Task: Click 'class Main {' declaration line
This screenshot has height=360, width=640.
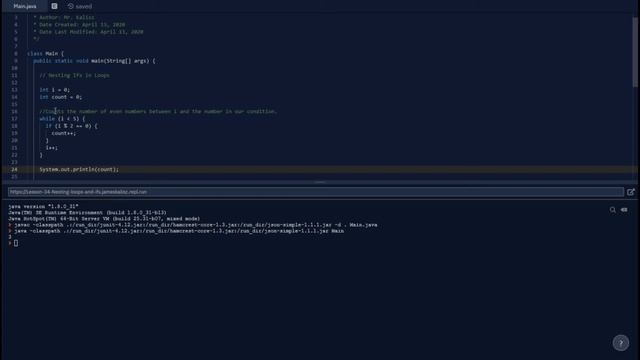Action: (45, 53)
